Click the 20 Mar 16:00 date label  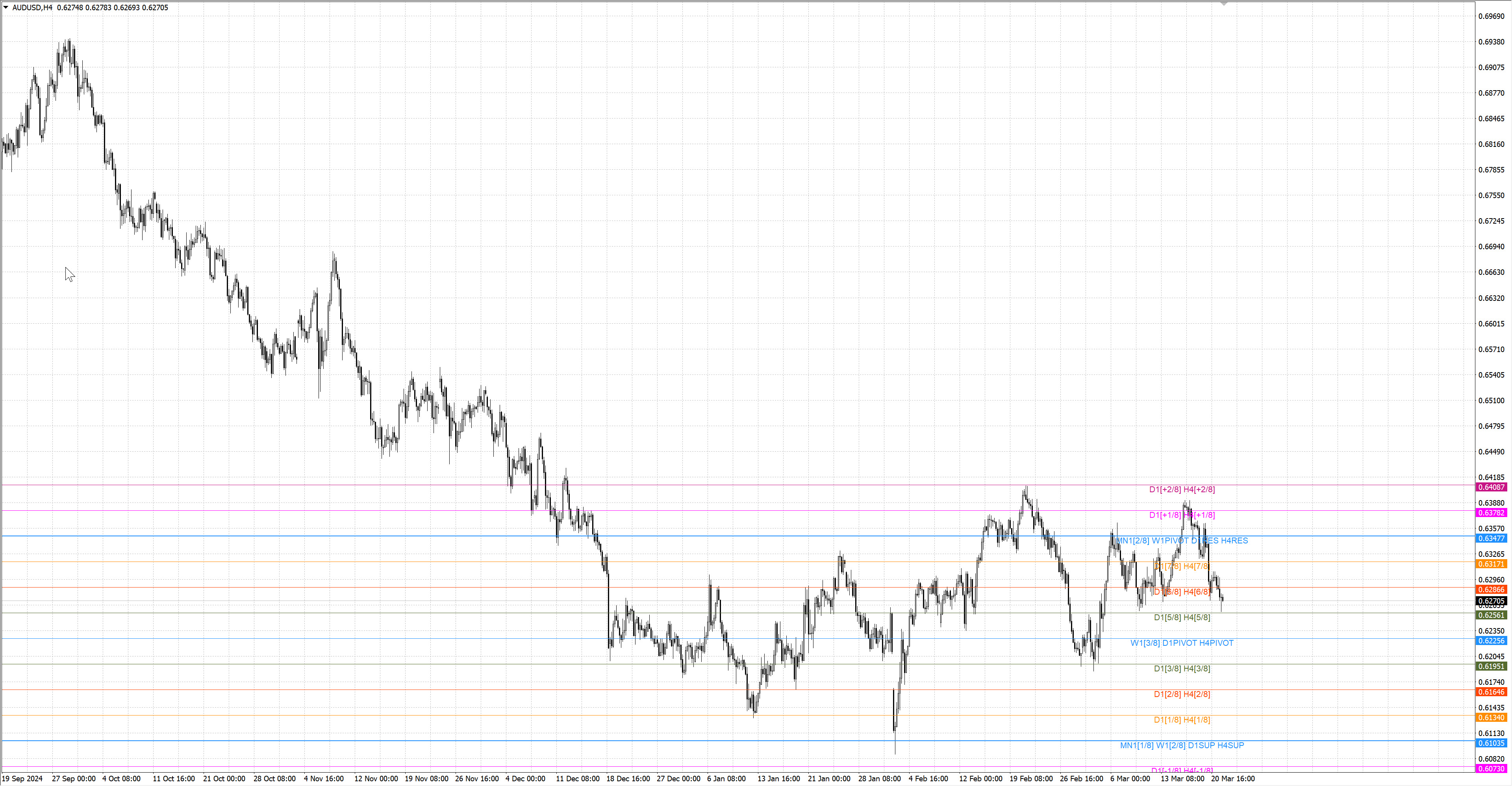coord(1232,779)
